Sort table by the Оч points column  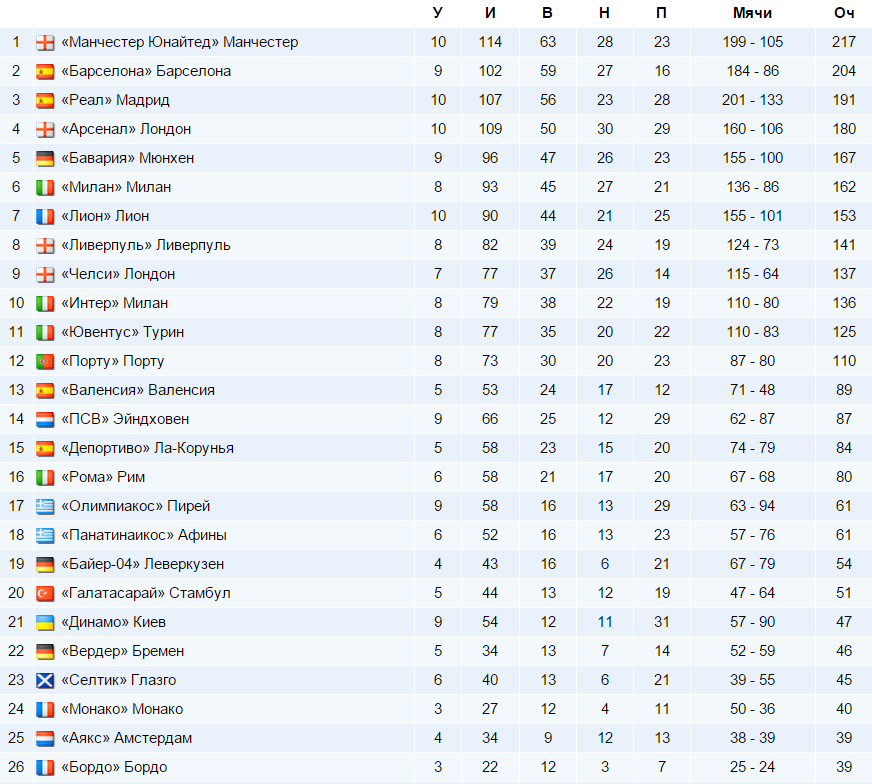[843, 13]
